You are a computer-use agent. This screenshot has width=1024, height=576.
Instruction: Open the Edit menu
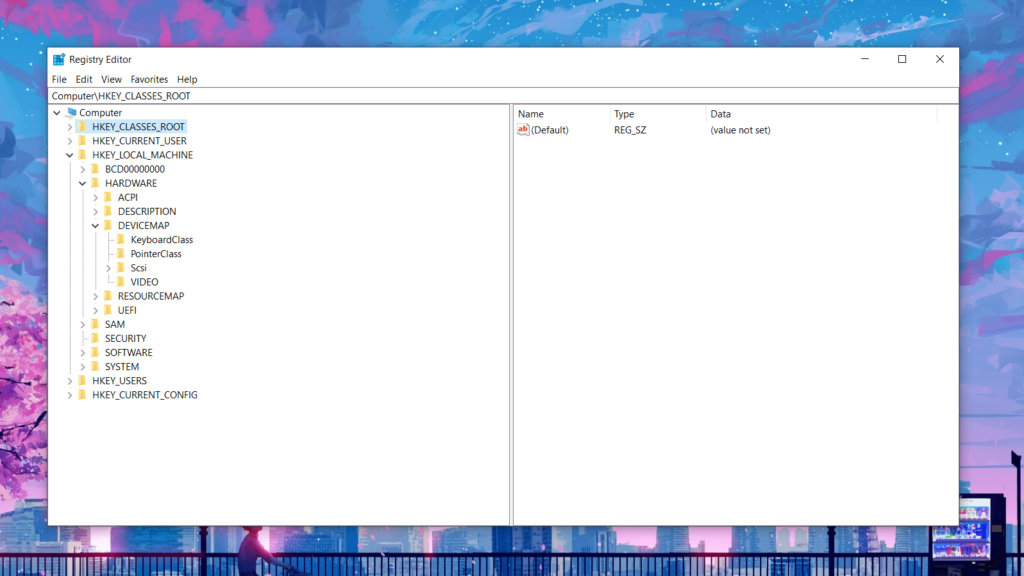point(84,79)
